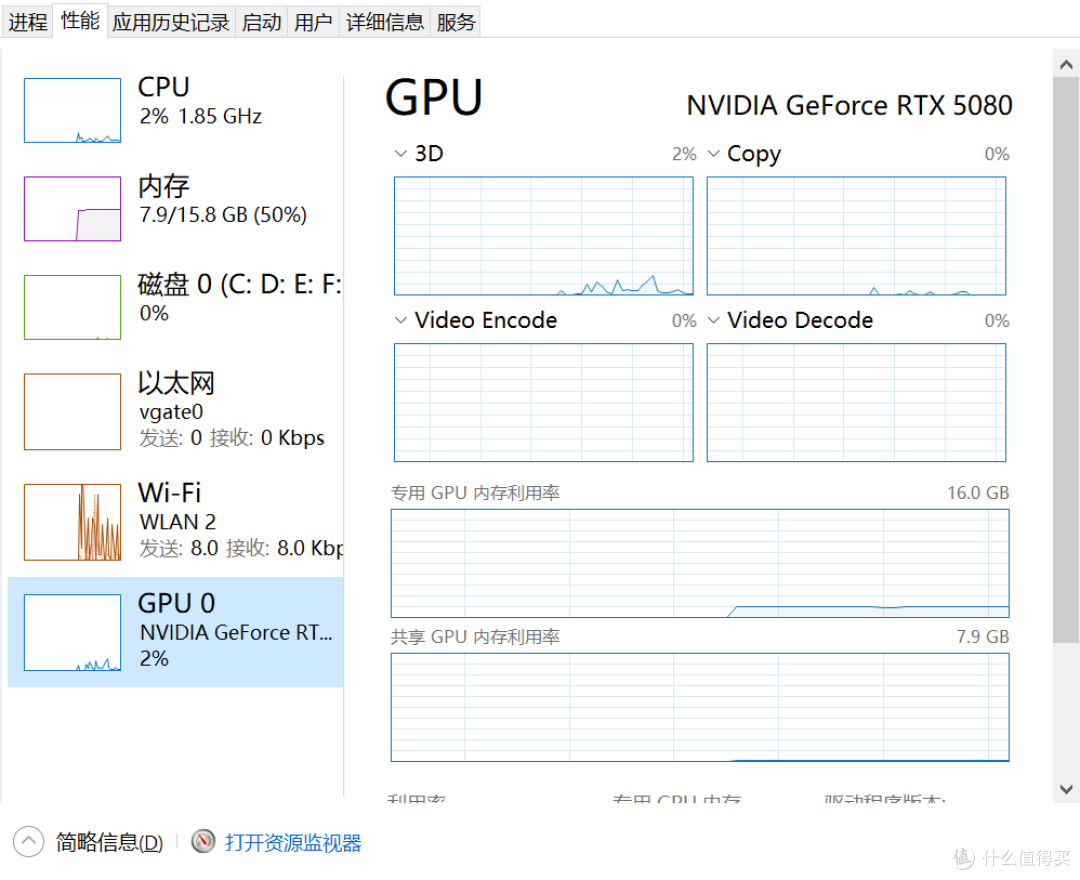Screen dimensions: 1080x880
Task: Click the 共享 GPU 内存利用率 graph
Action: coord(700,707)
